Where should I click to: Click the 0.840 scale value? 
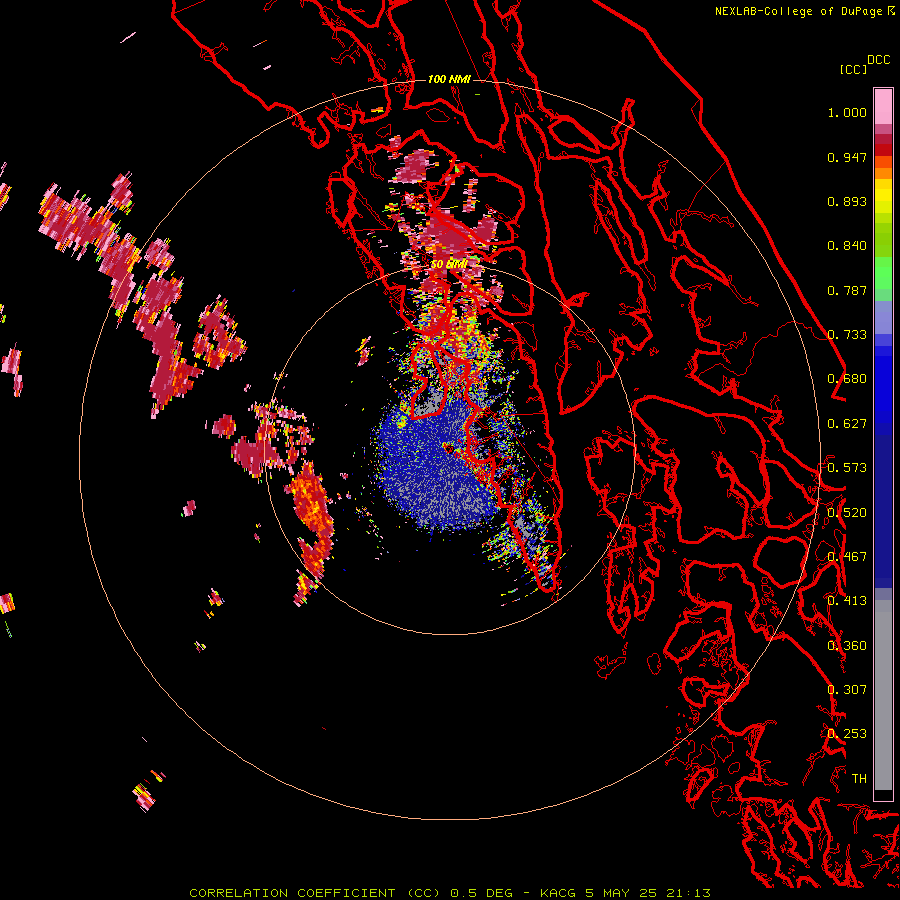point(847,246)
